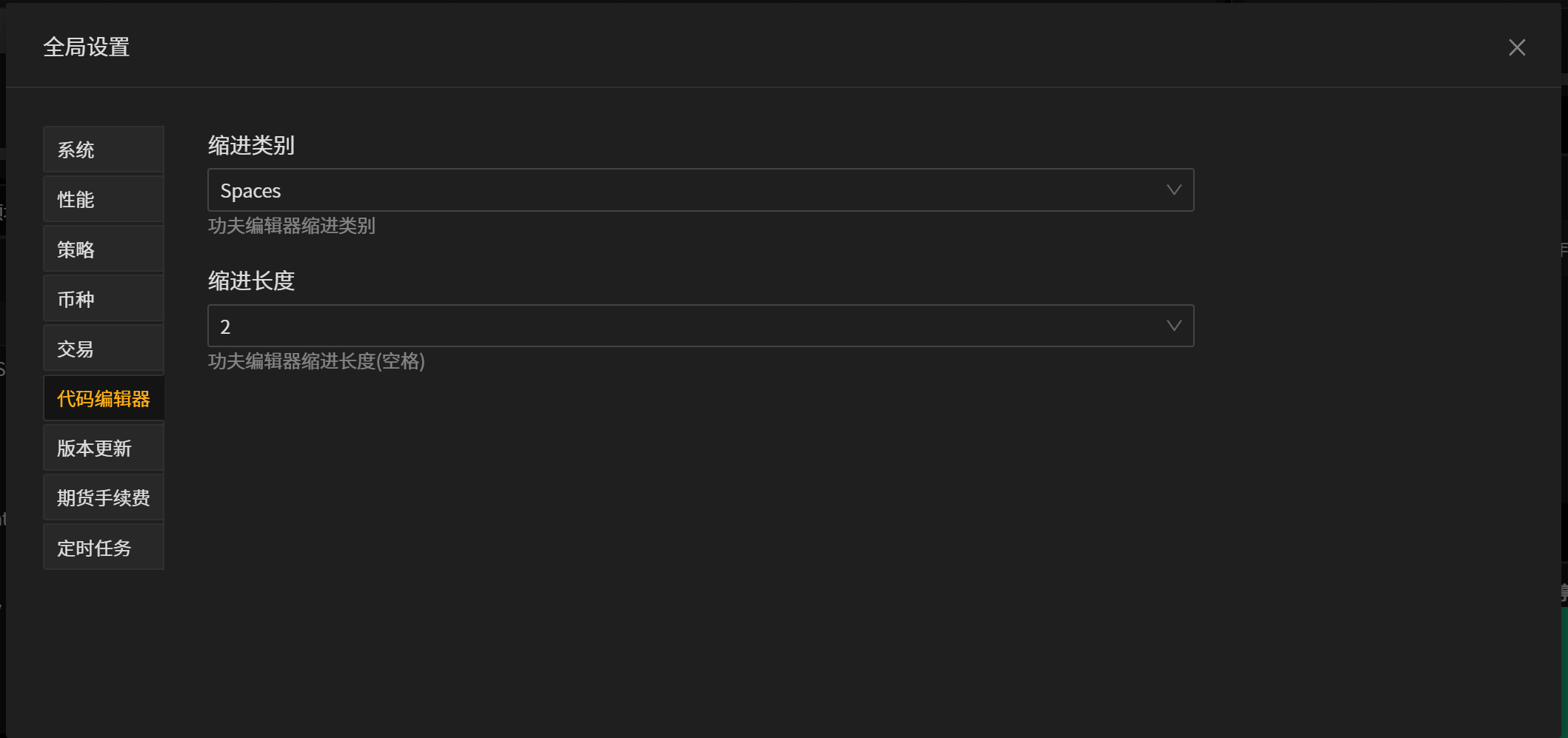Open the 系统 settings tab
The height and width of the screenshot is (738, 1568).
(x=104, y=150)
